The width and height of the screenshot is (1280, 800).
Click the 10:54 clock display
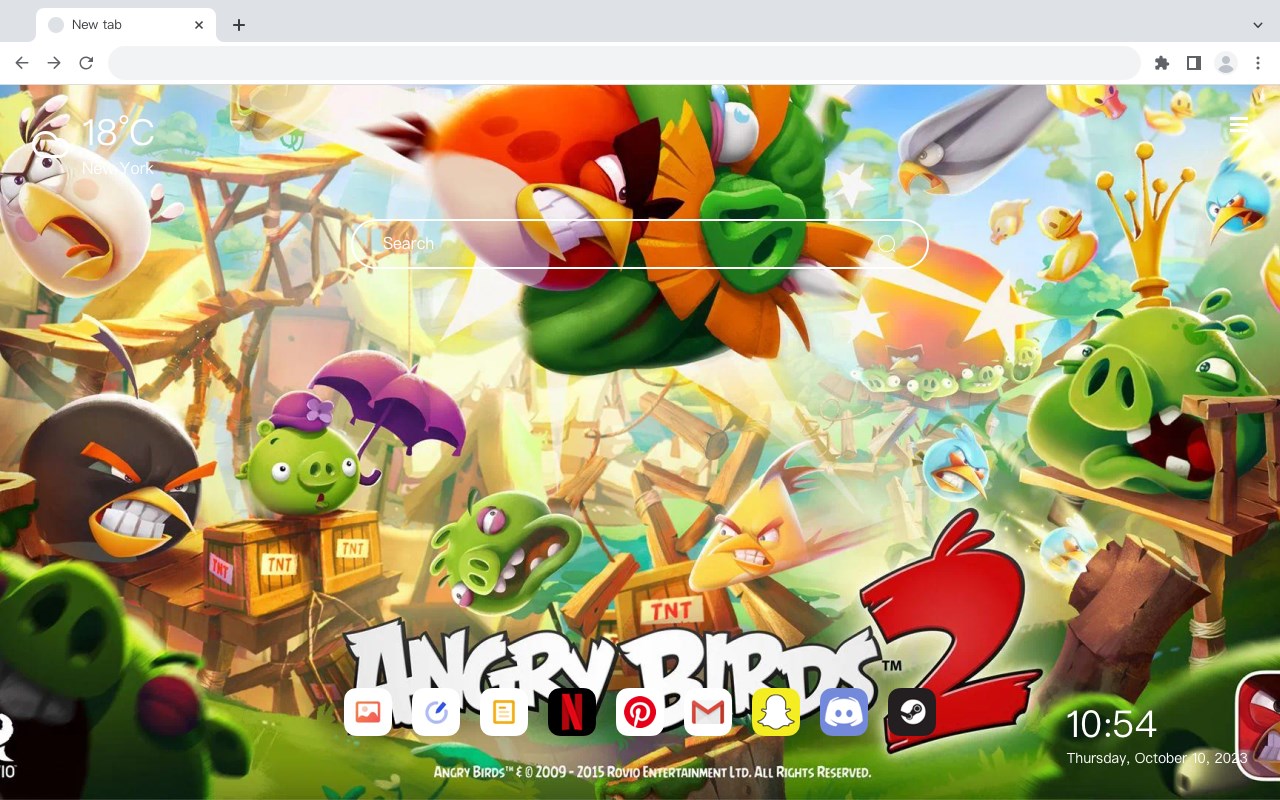point(1111,724)
